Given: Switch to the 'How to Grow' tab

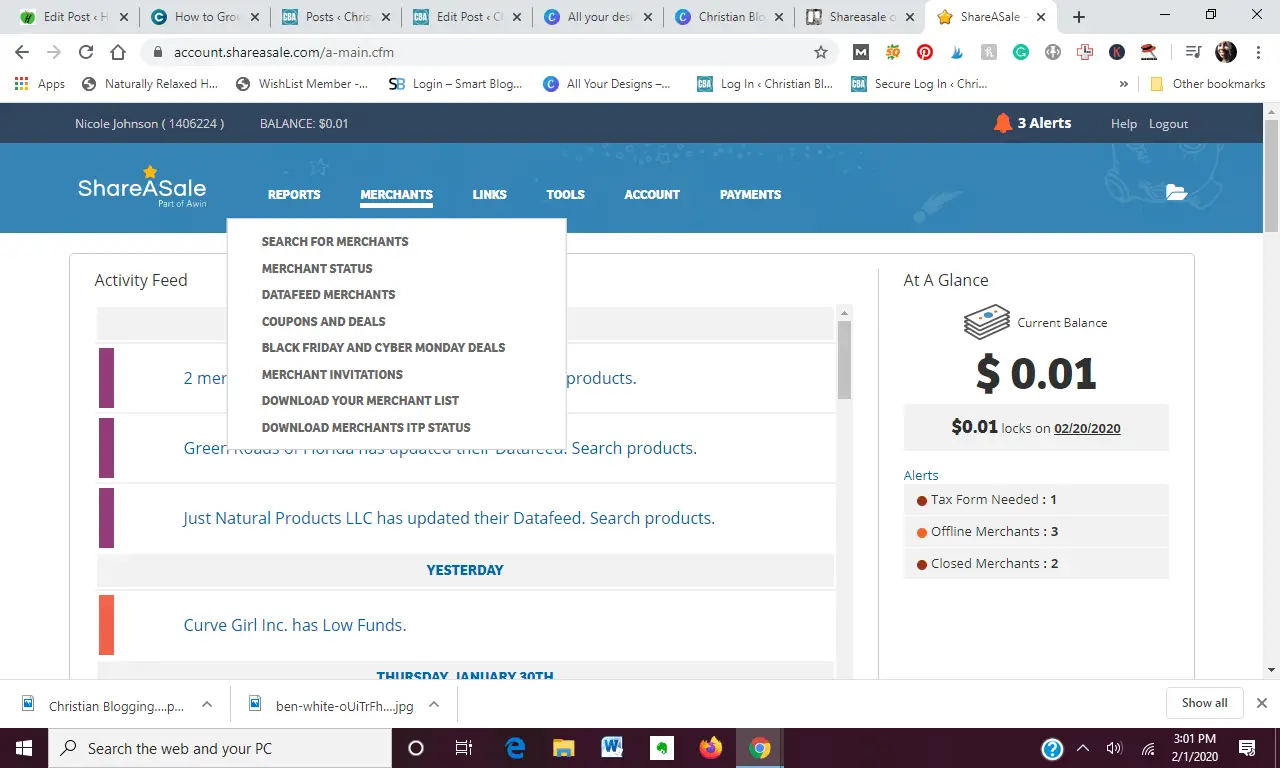Looking at the screenshot, I should click(204, 17).
